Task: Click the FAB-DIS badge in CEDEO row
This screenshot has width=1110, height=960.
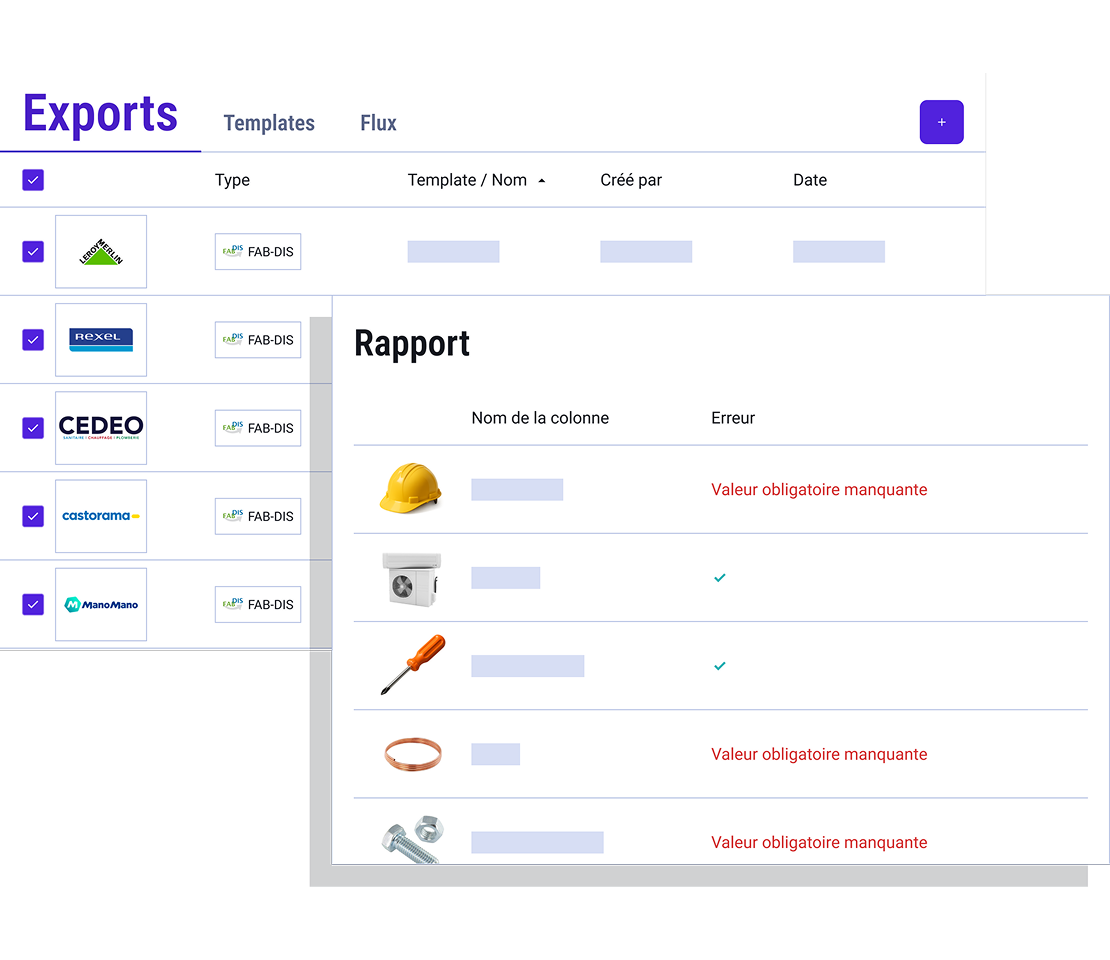Action: (x=258, y=428)
